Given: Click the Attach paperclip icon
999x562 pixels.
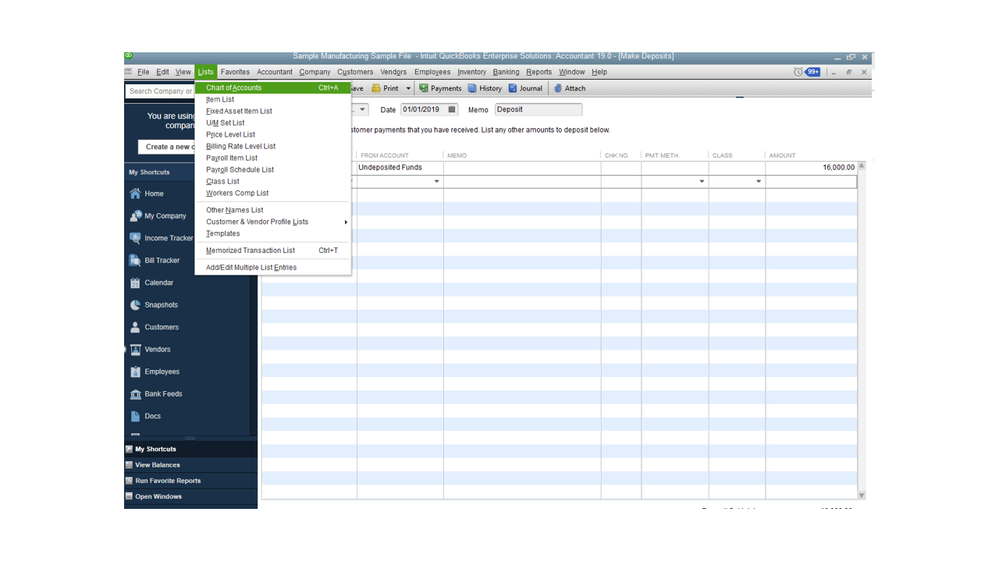Looking at the screenshot, I should click(558, 89).
